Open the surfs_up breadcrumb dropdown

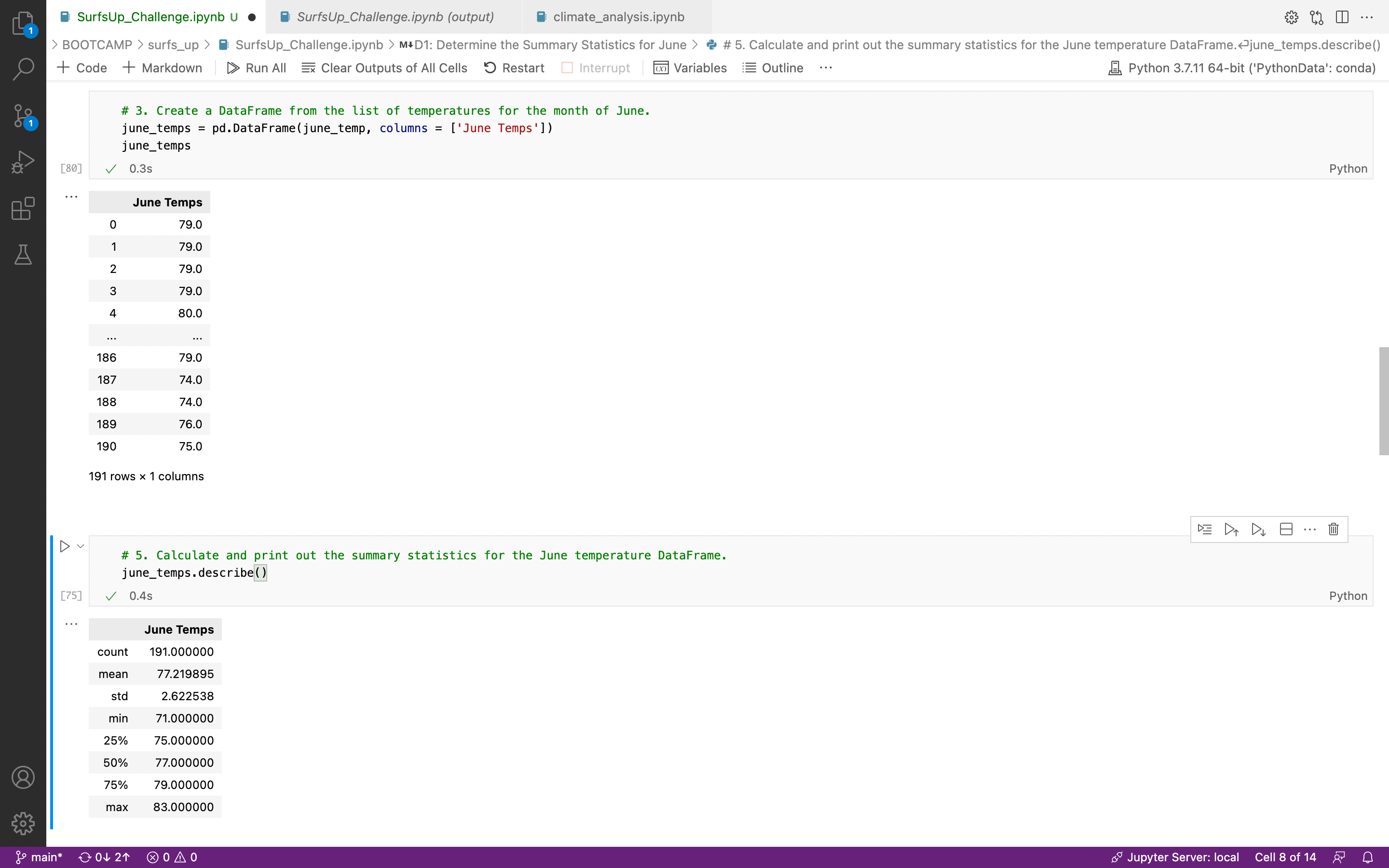pyautogui.click(x=174, y=44)
